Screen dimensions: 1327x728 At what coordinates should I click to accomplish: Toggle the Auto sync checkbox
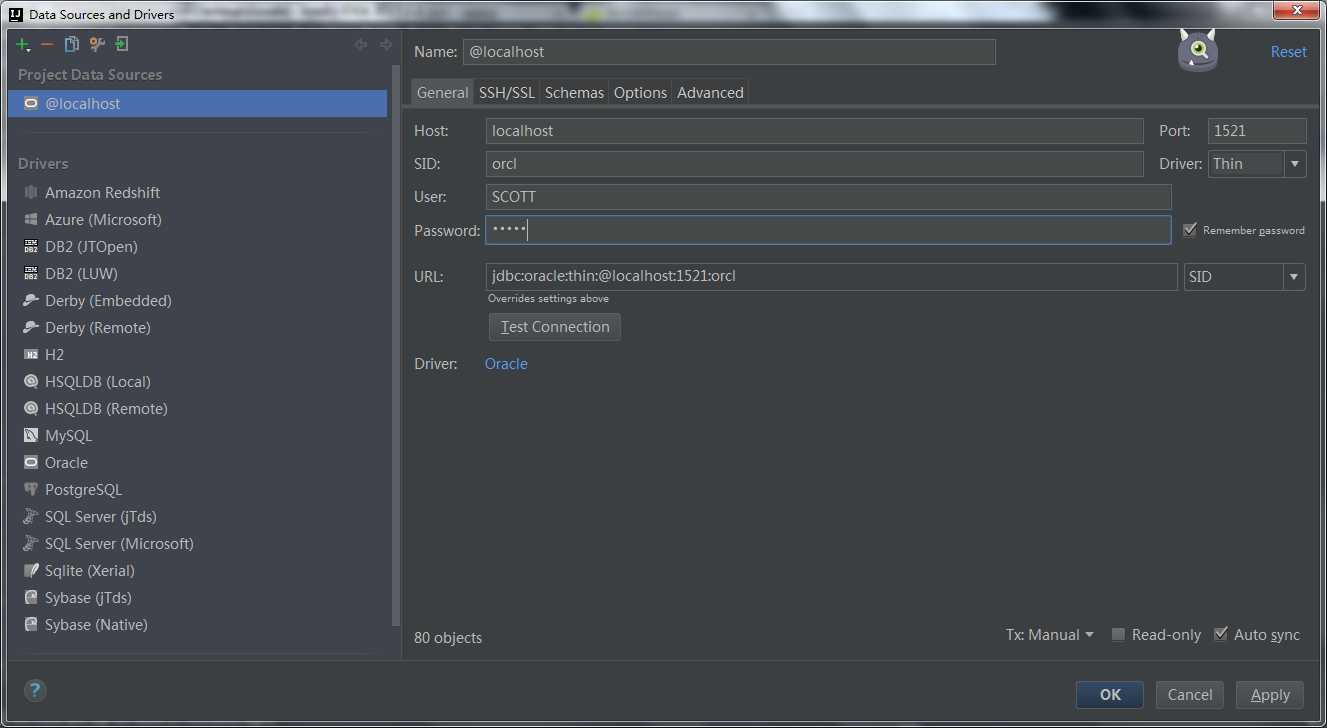pyautogui.click(x=1221, y=634)
